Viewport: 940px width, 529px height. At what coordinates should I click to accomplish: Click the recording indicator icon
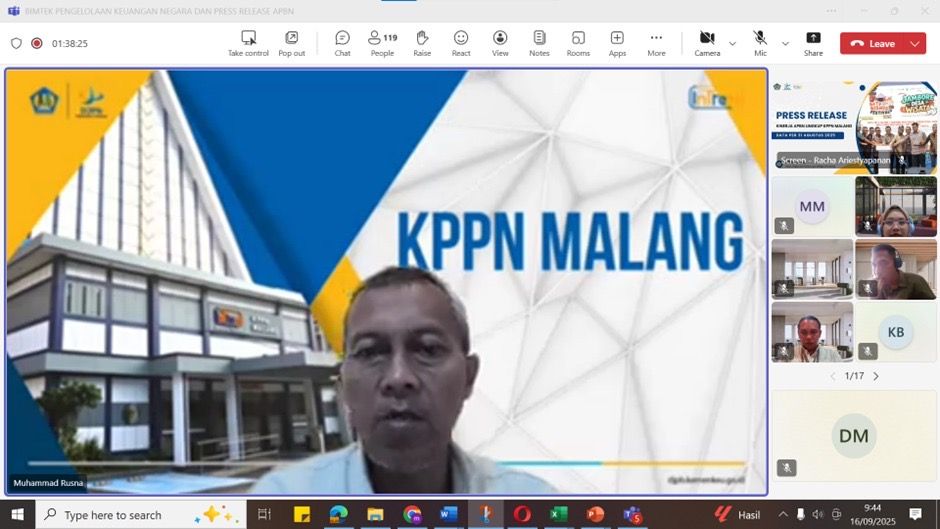(x=37, y=43)
